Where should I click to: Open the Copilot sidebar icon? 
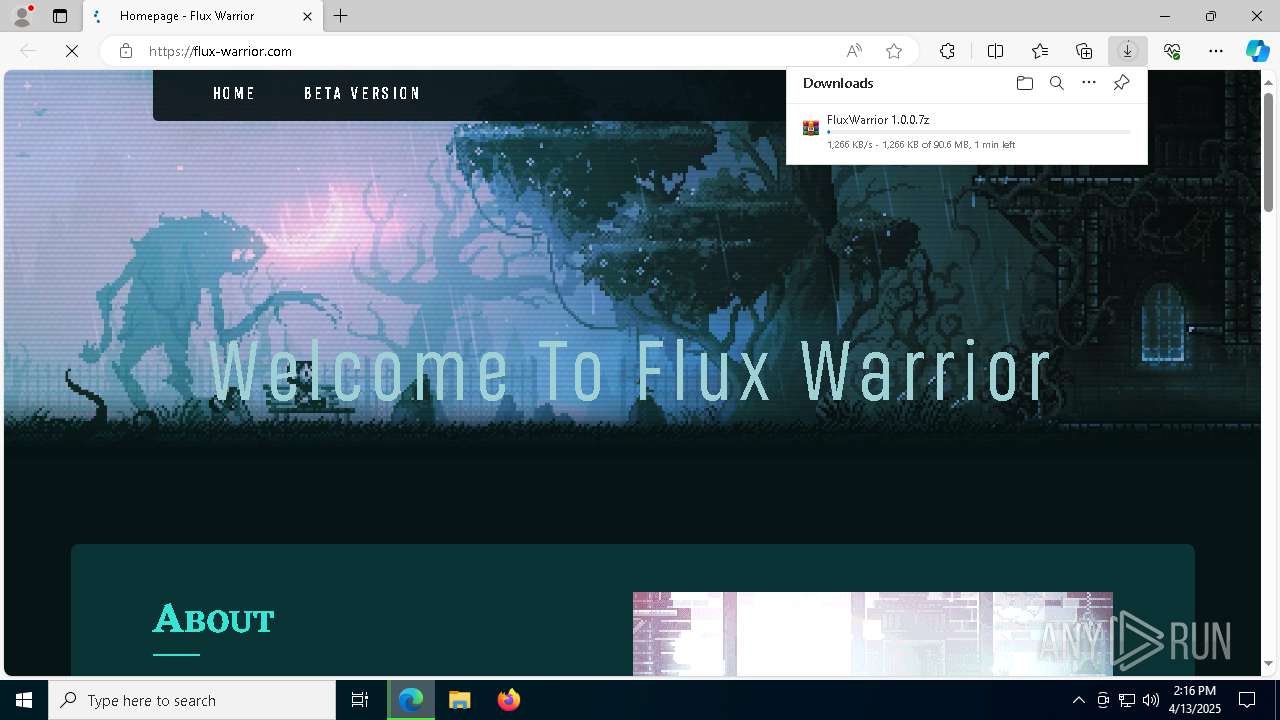point(1257,51)
